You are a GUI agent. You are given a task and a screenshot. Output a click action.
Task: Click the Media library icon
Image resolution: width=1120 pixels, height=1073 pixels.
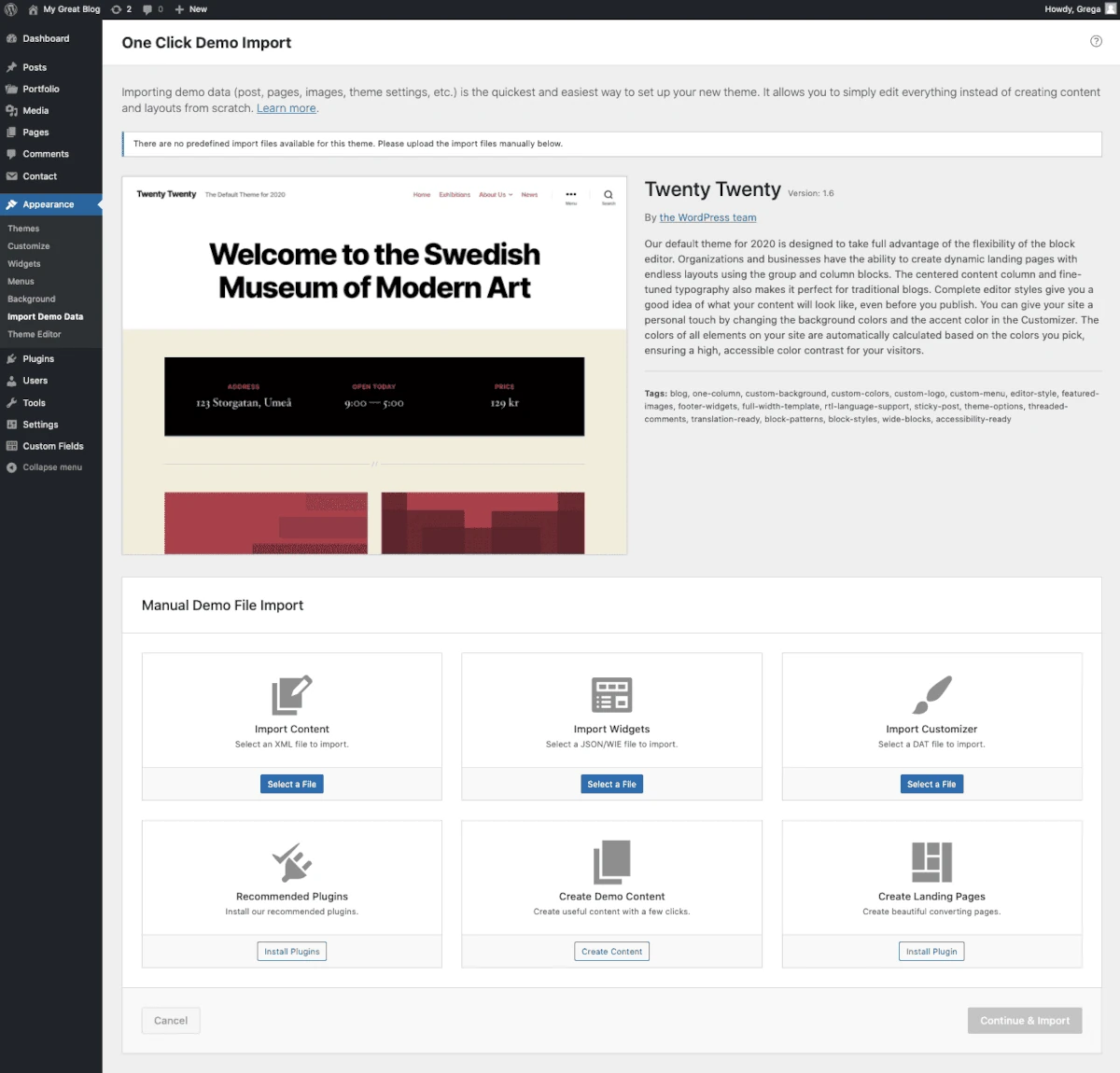pos(12,110)
